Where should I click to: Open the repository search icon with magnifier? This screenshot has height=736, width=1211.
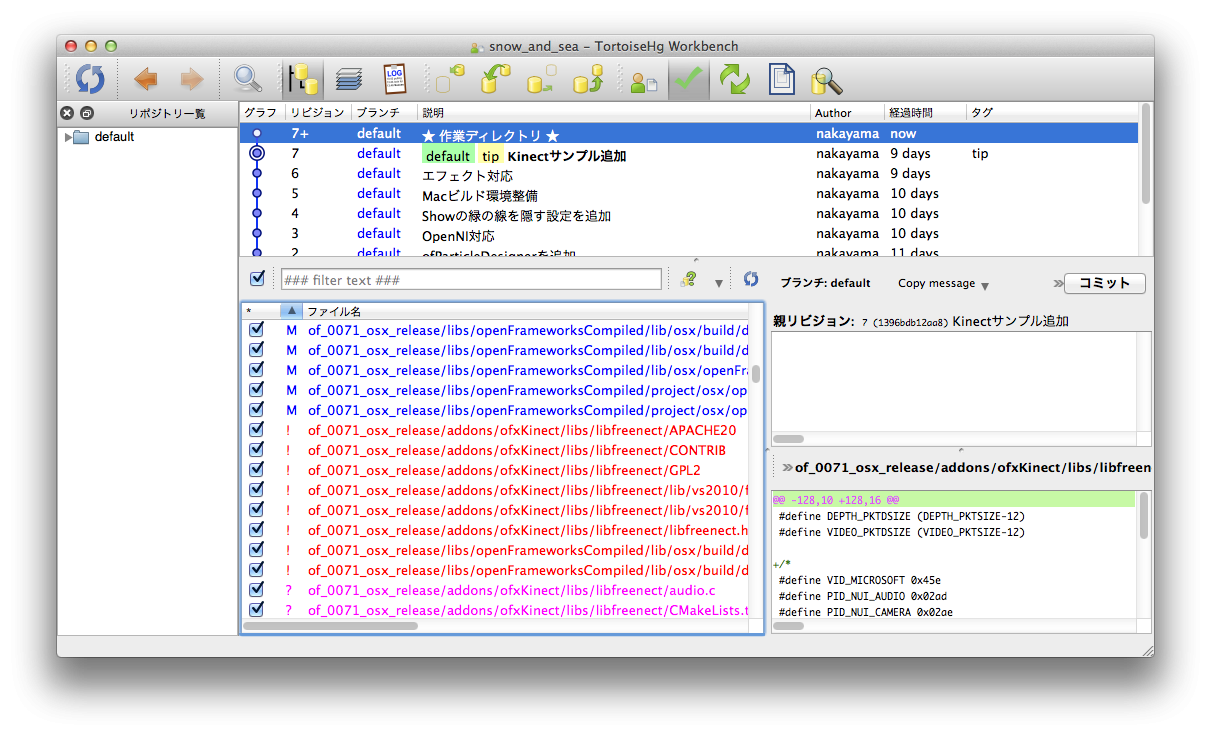coord(826,80)
